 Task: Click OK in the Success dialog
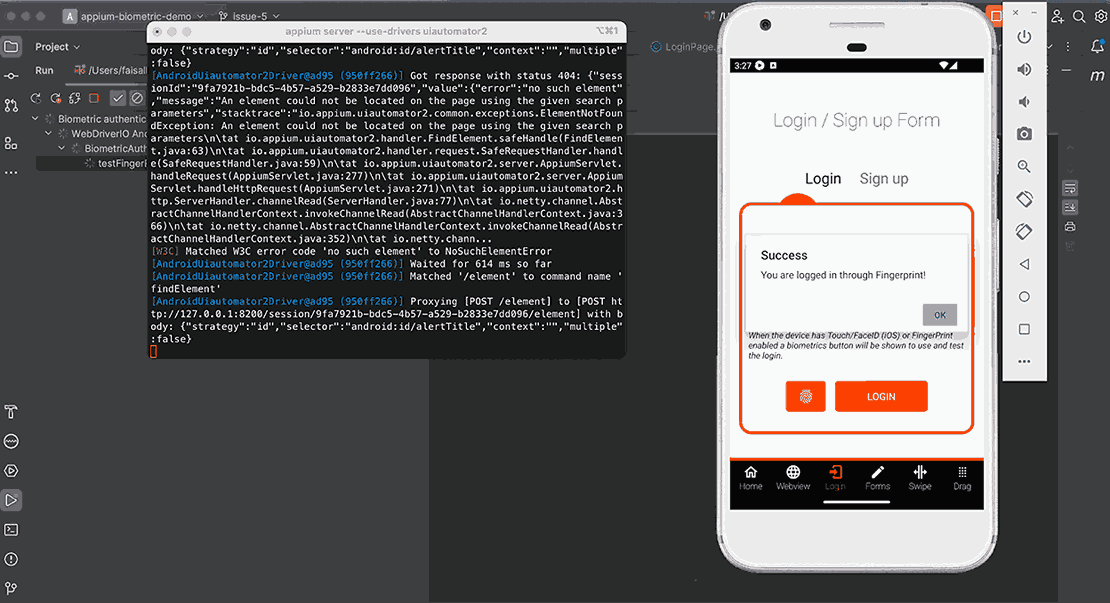939,314
